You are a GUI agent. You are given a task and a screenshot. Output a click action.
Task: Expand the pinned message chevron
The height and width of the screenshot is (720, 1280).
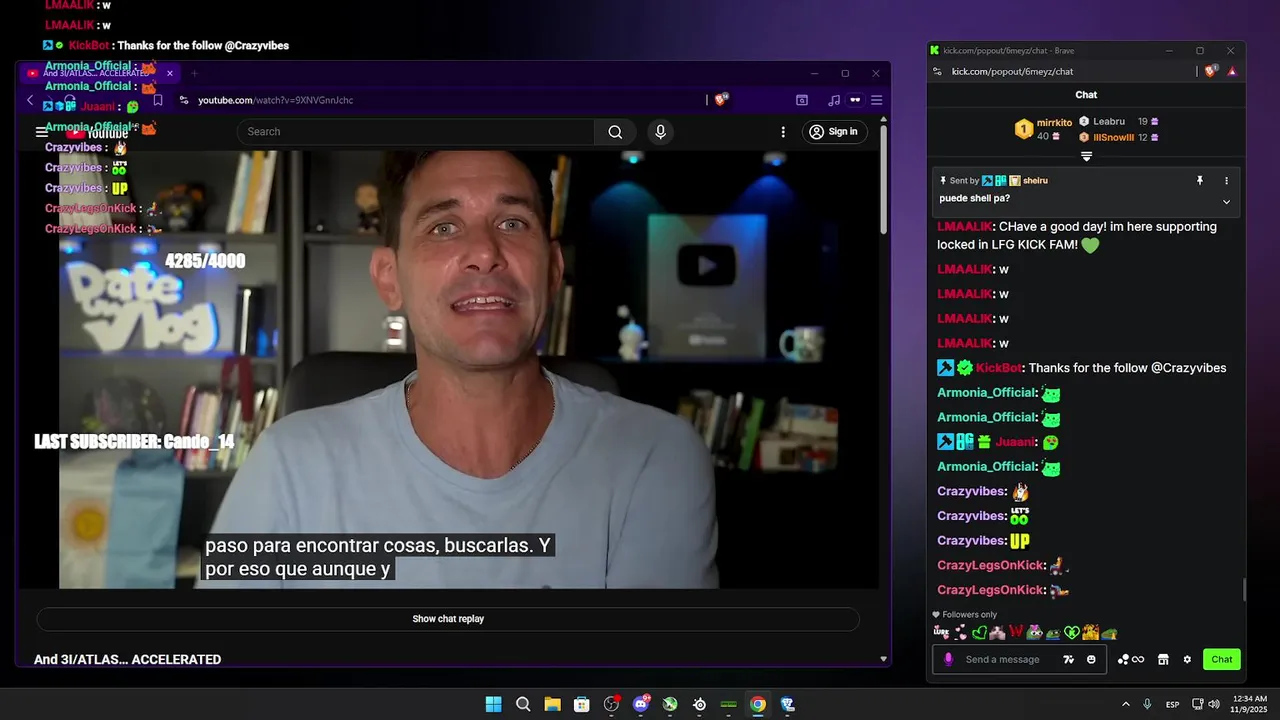[x=1227, y=201]
